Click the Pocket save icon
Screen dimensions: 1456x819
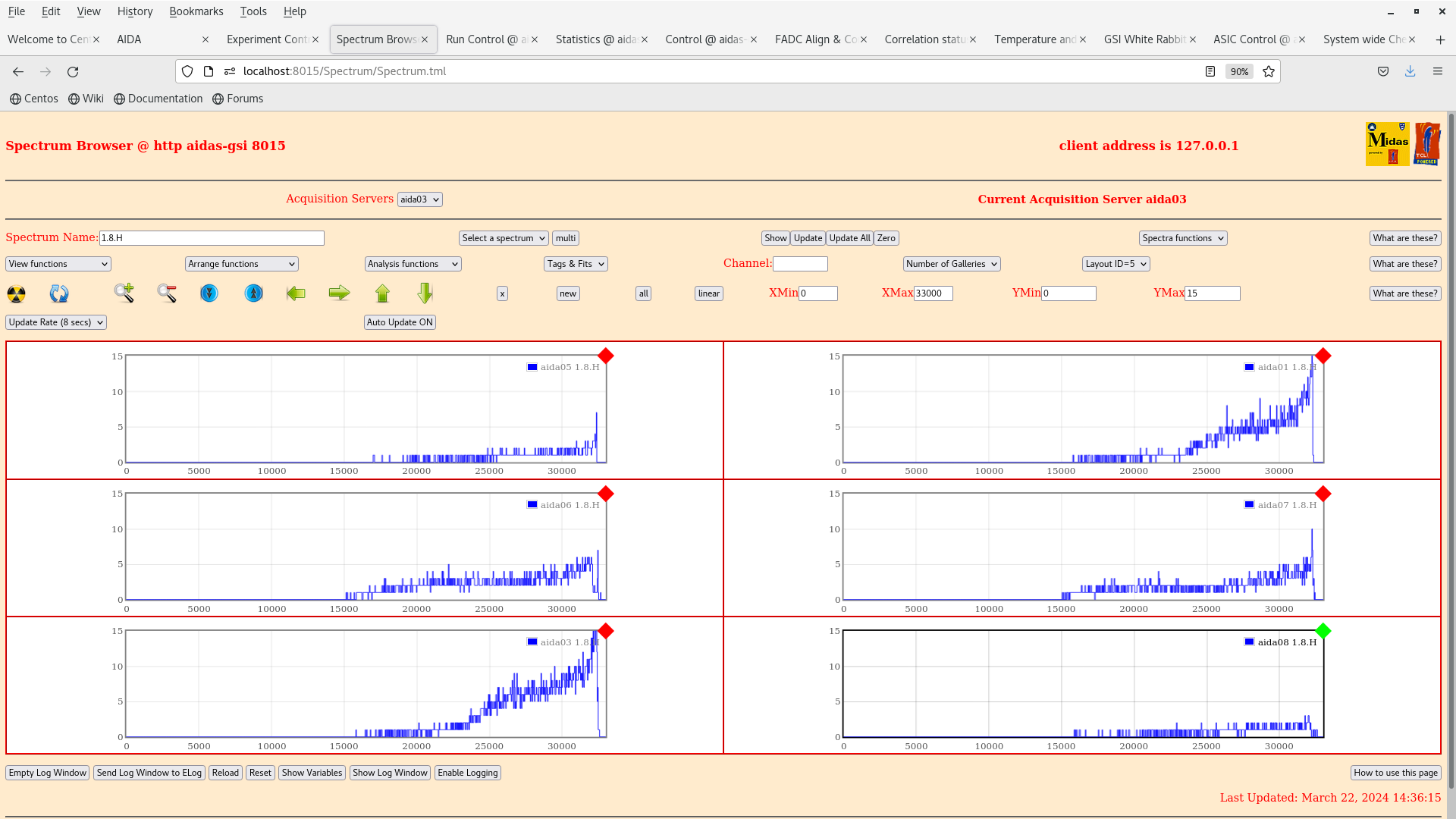tap(1383, 71)
